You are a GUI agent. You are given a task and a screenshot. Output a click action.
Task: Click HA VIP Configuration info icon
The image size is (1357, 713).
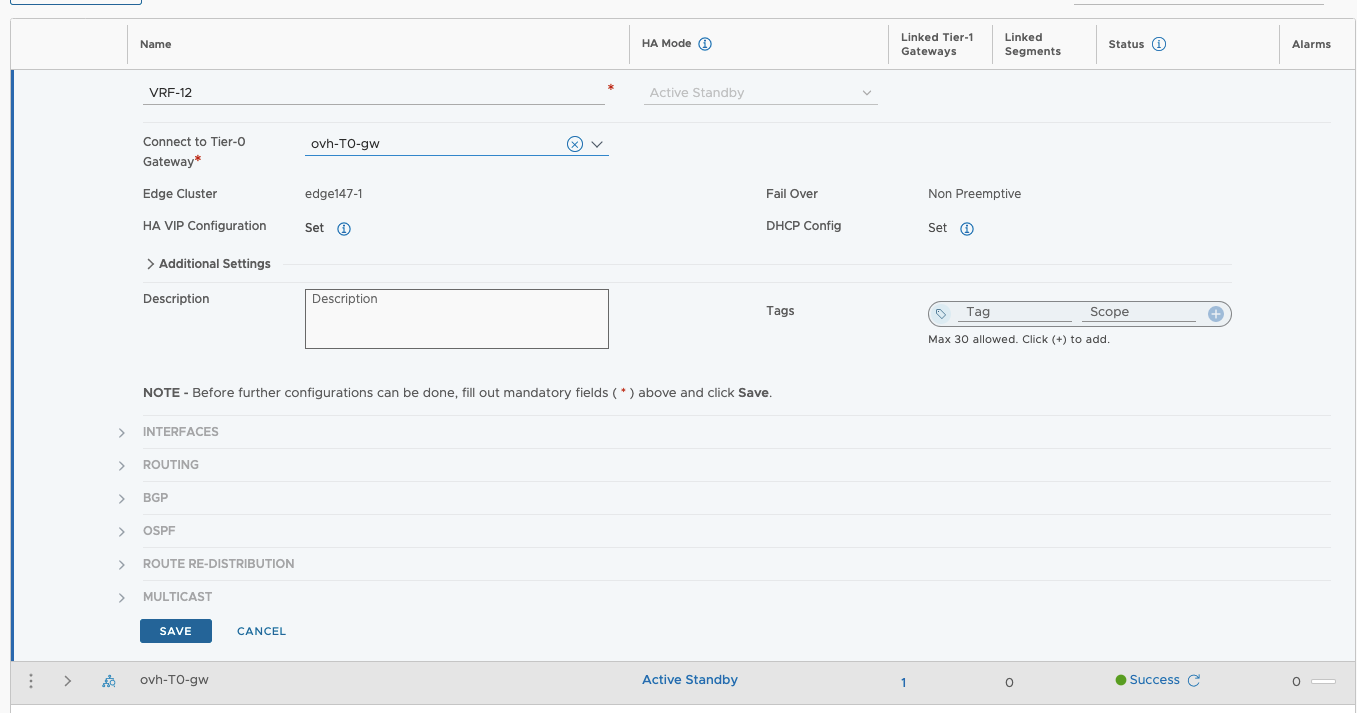tap(344, 229)
